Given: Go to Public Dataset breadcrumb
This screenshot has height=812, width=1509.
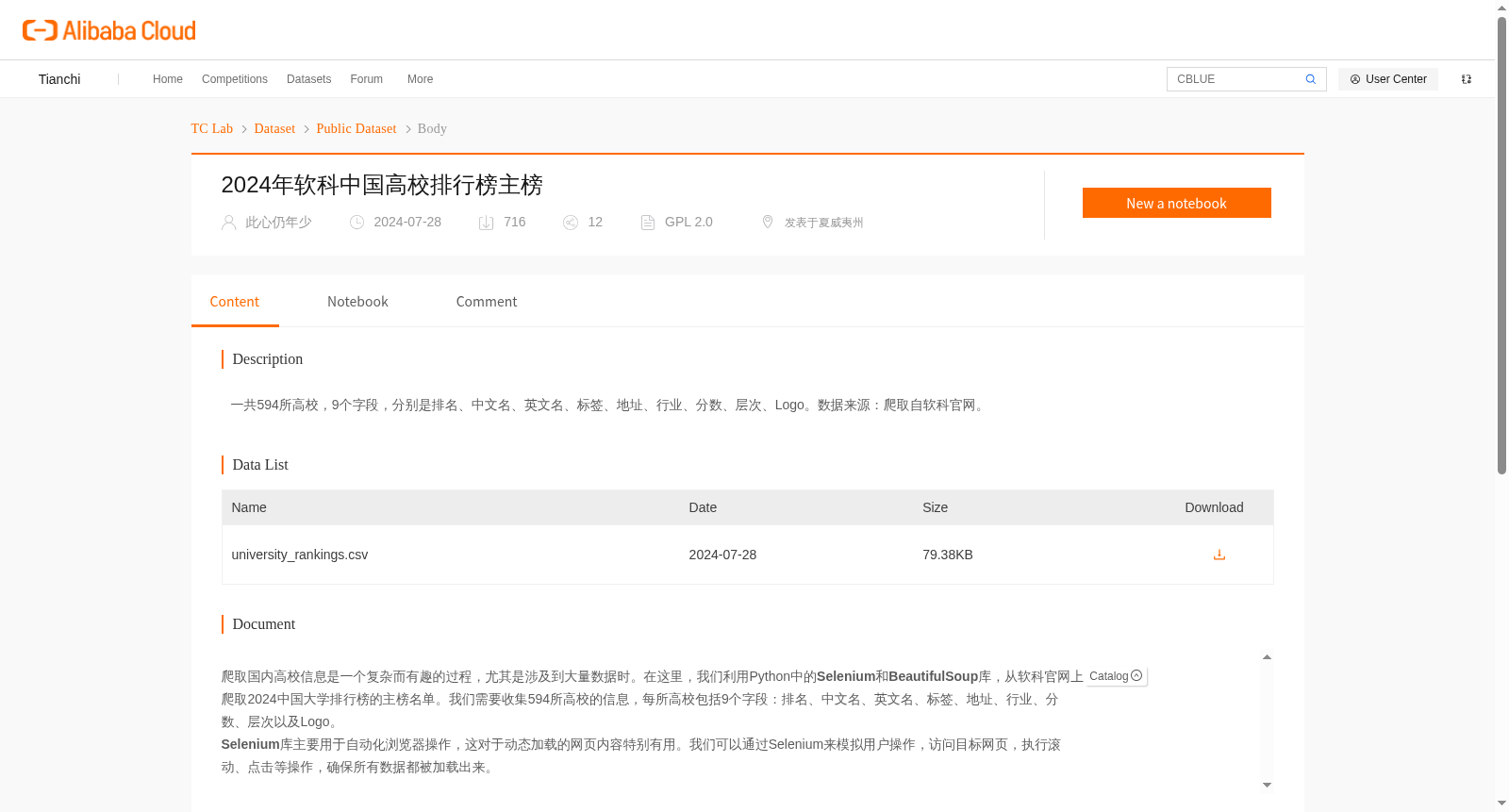Looking at the screenshot, I should (x=357, y=128).
